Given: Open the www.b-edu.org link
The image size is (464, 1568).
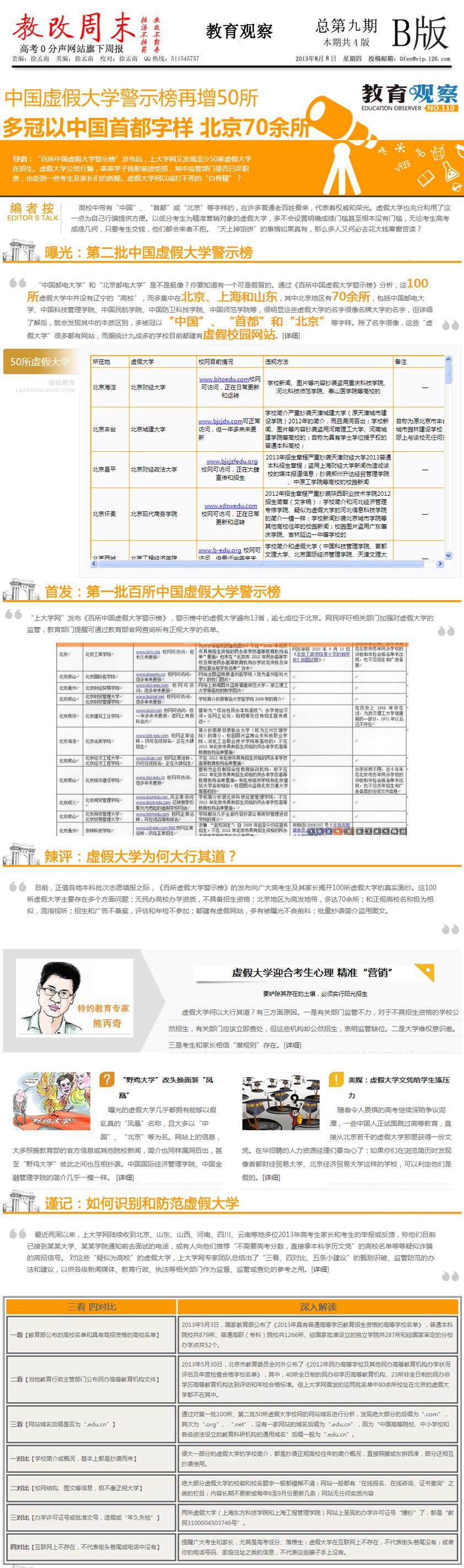Looking at the screenshot, I should coord(219,550).
